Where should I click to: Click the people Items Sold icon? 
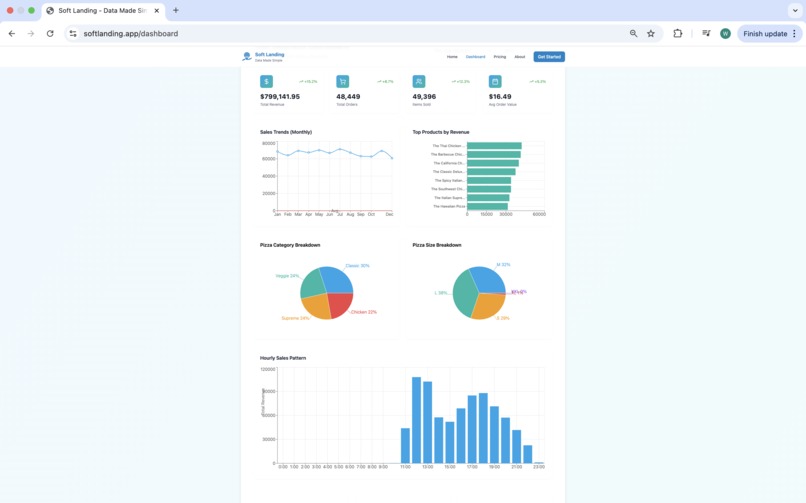[x=418, y=82]
